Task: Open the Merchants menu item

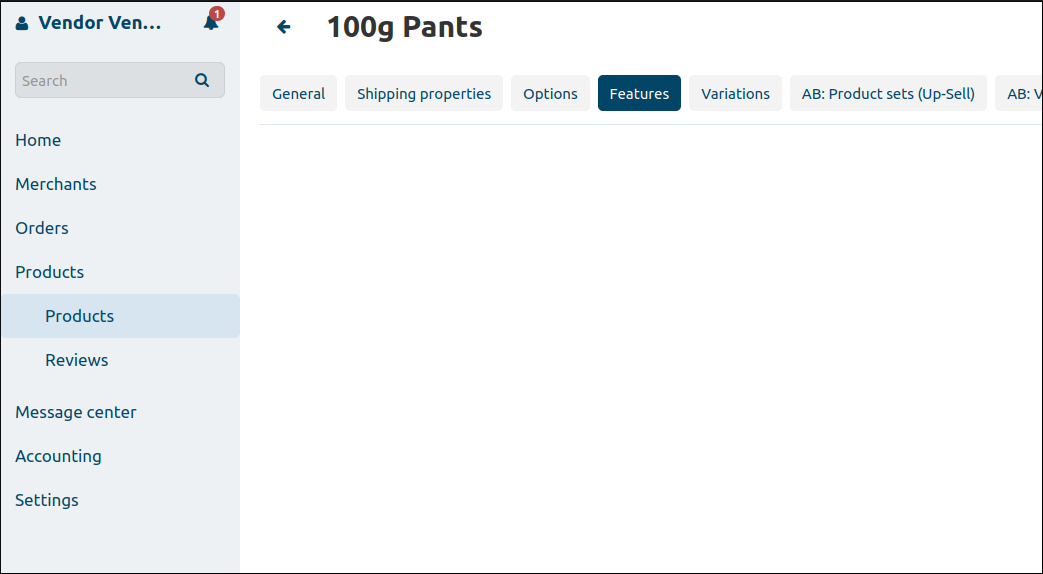Action: [x=56, y=184]
